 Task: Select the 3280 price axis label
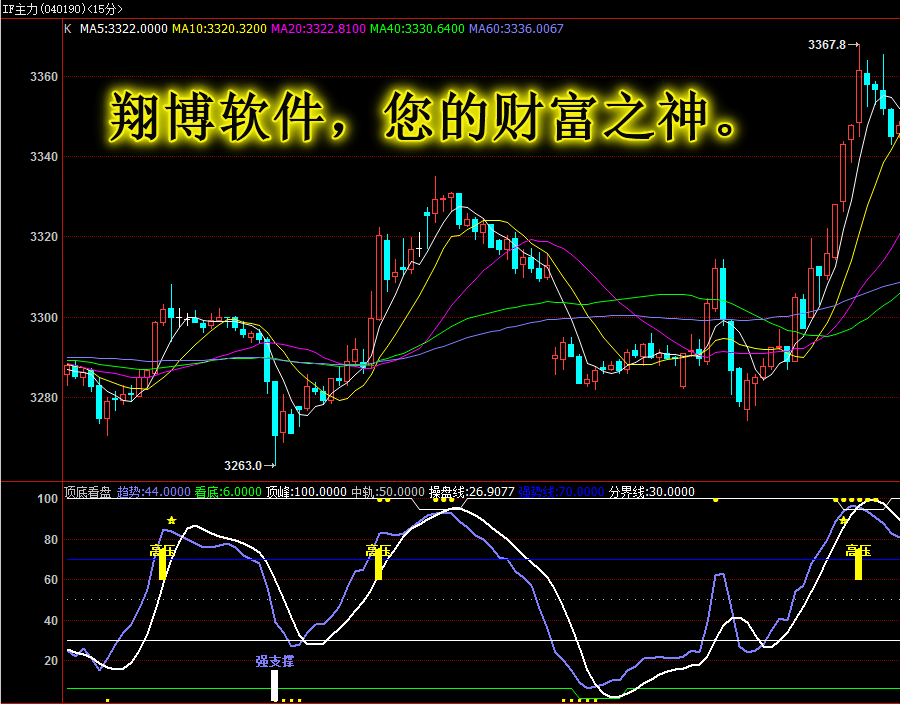pos(44,398)
